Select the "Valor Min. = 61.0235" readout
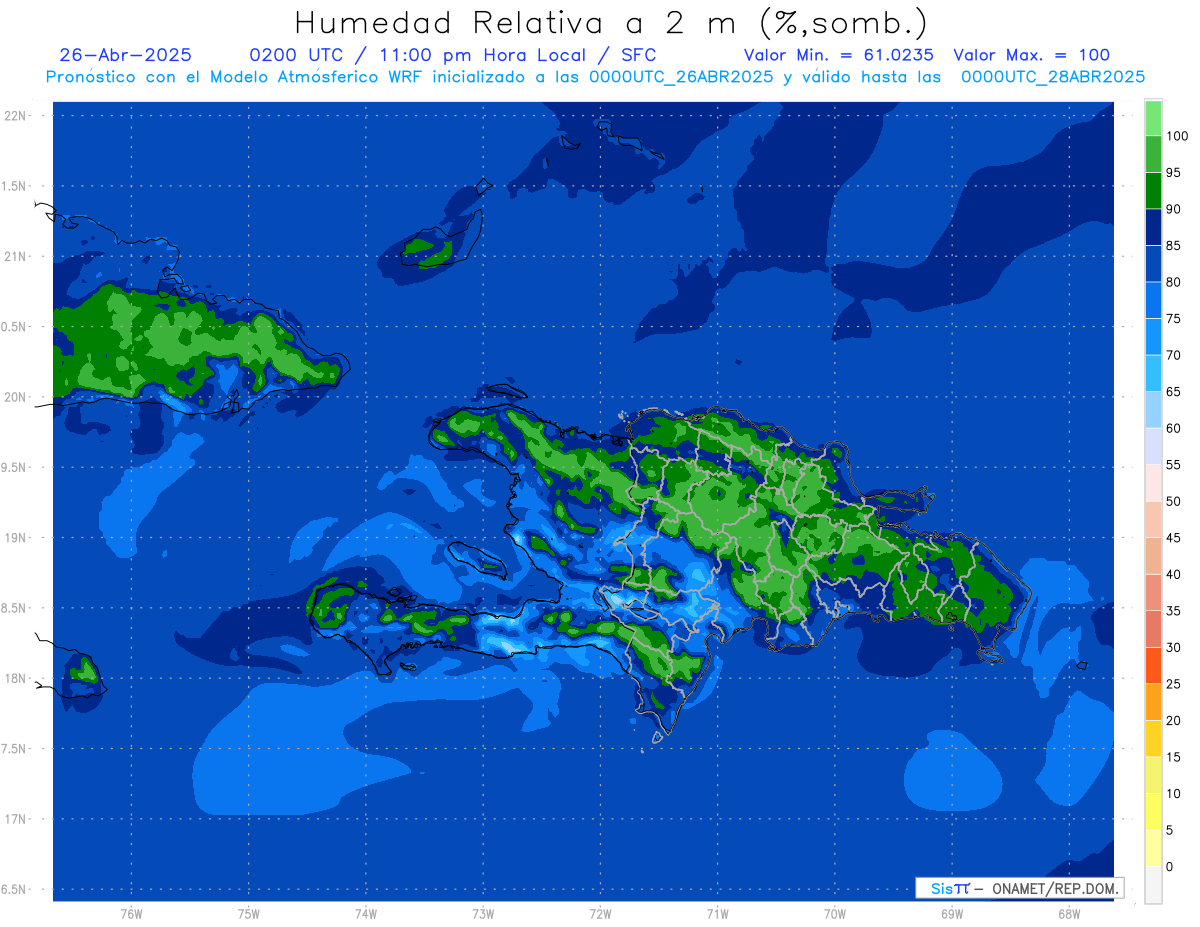Image resolution: width=1200 pixels, height=927 pixels. (838, 55)
